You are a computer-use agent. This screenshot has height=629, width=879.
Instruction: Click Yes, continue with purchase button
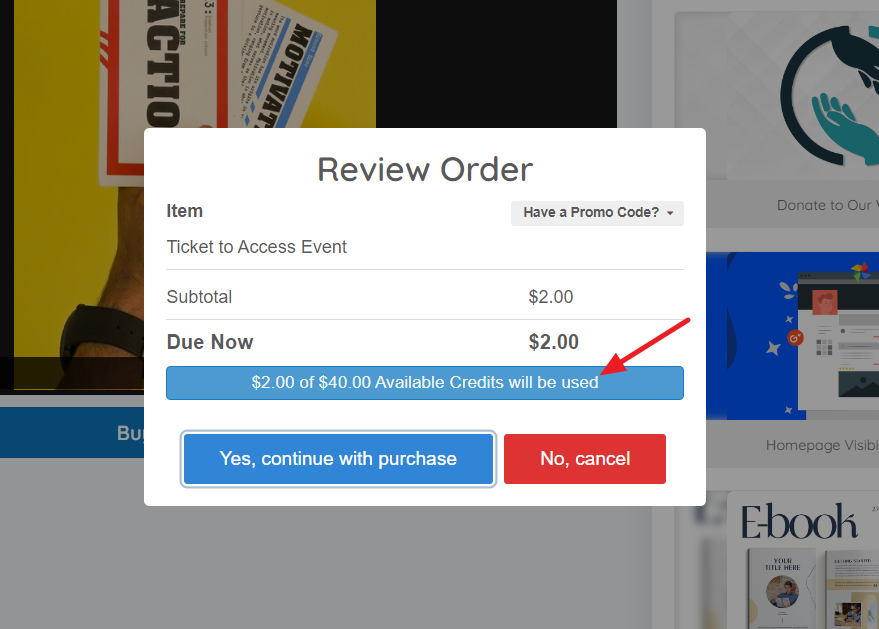[338, 459]
